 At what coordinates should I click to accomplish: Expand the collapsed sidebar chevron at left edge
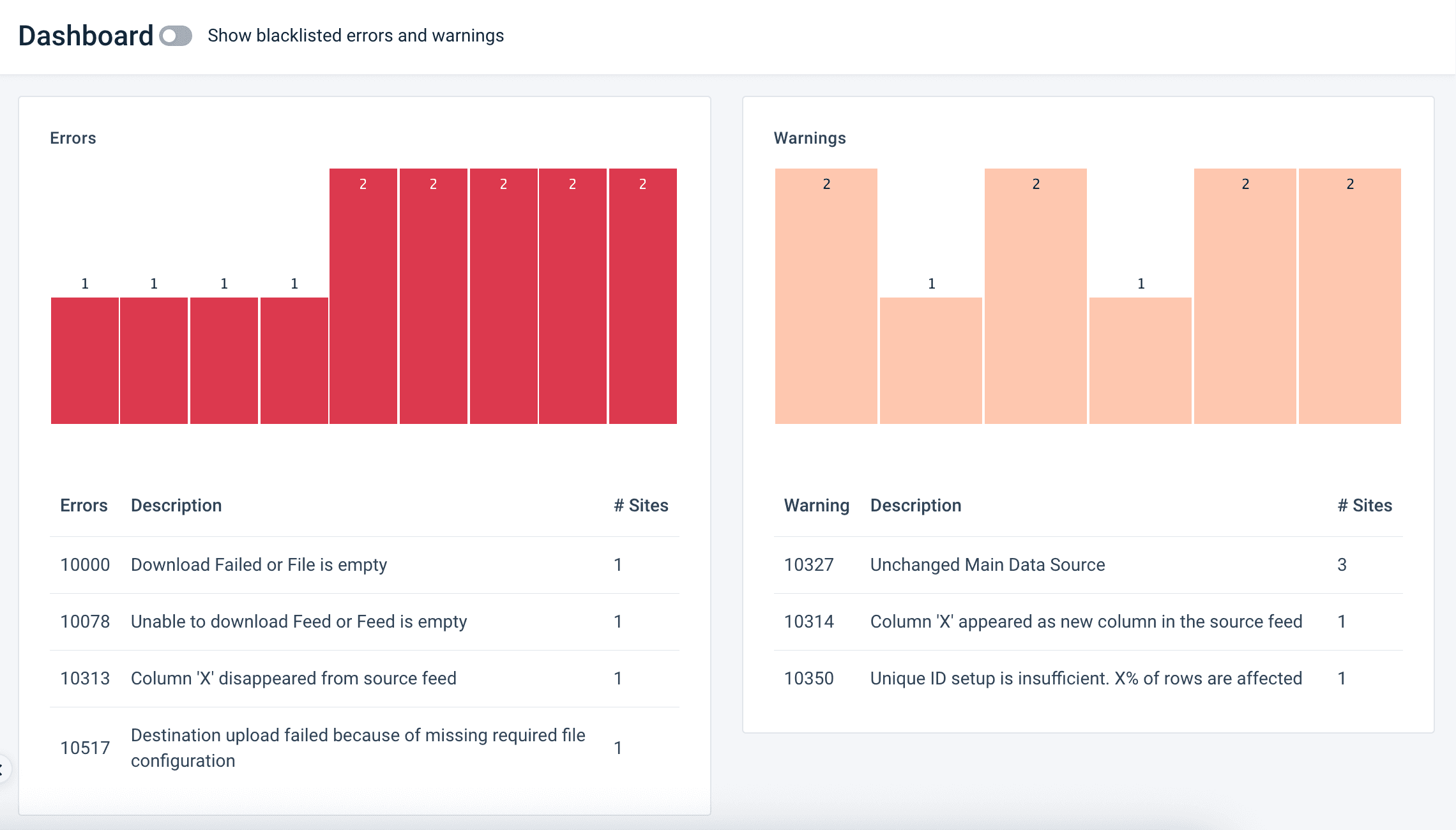click(2, 769)
